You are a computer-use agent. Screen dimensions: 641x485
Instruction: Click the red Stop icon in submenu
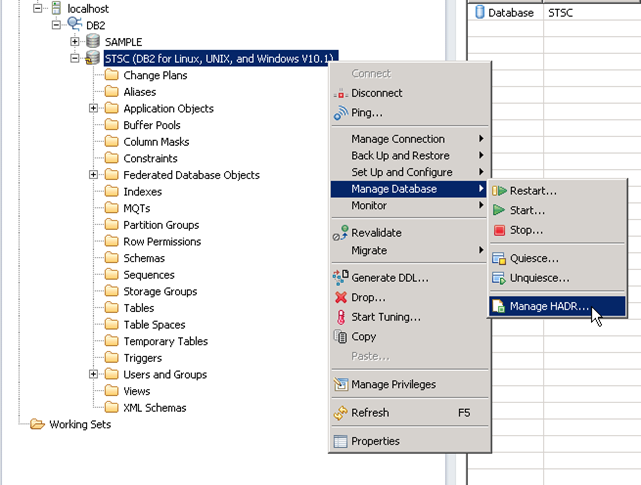click(498, 230)
